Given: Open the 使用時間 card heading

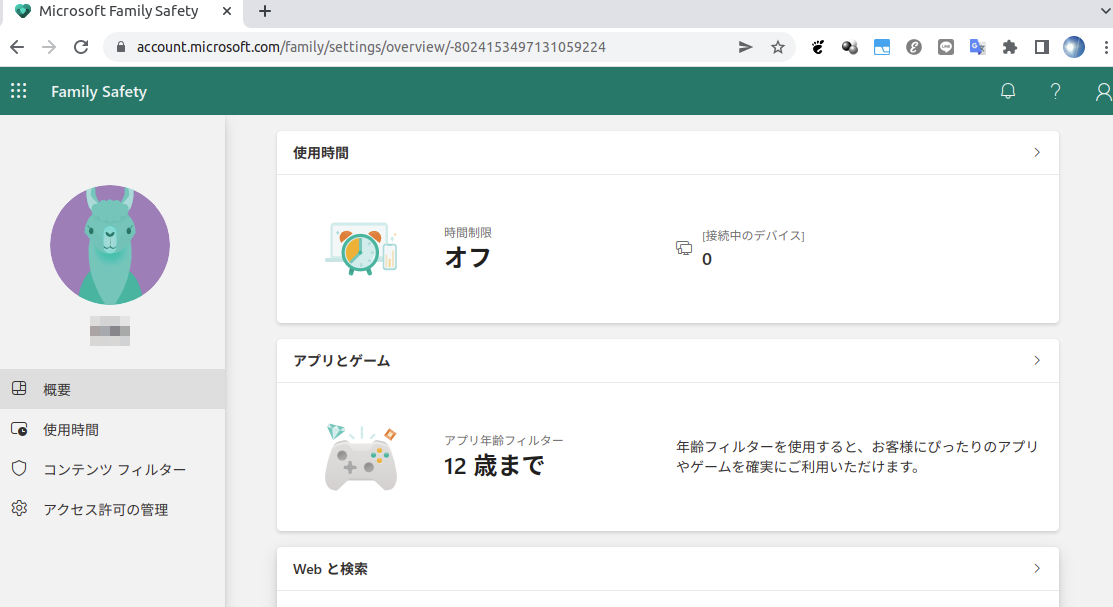Looking at the screenshot, I should coord(321,153).
